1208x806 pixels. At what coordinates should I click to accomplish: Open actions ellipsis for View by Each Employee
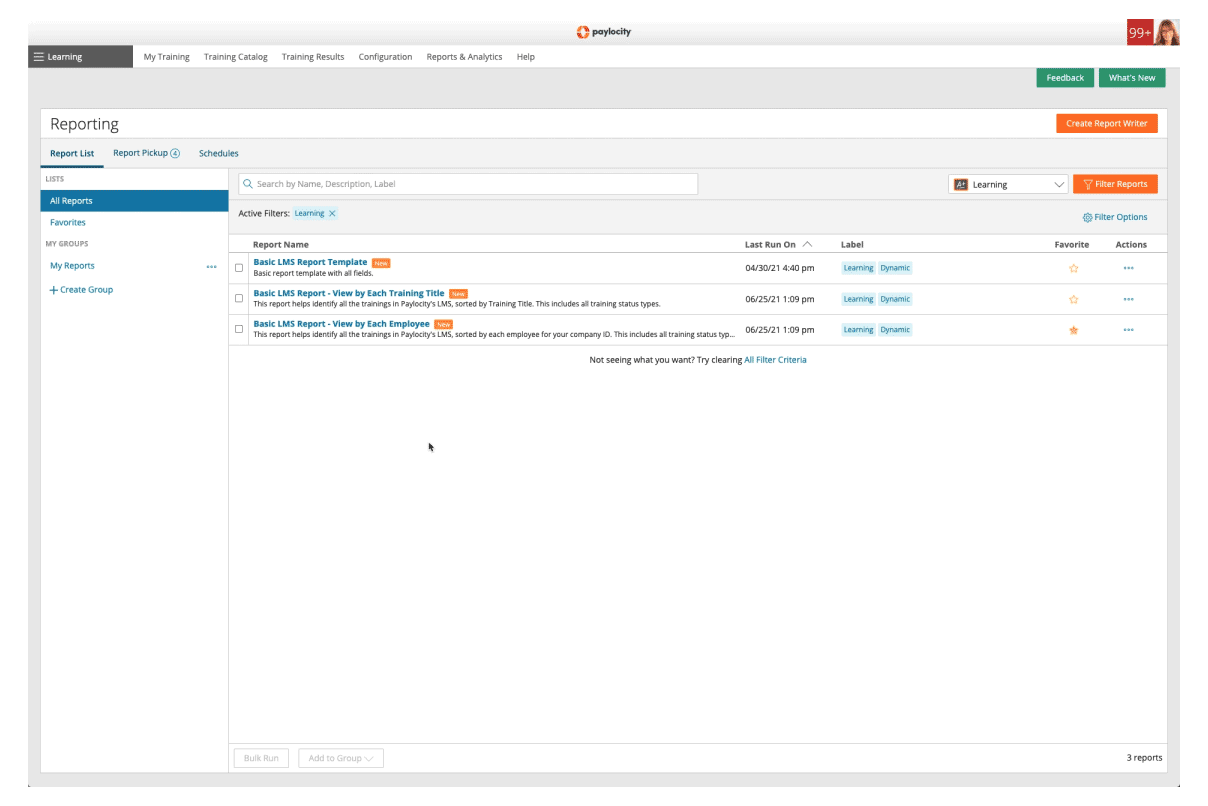[x=1128, y=330]
